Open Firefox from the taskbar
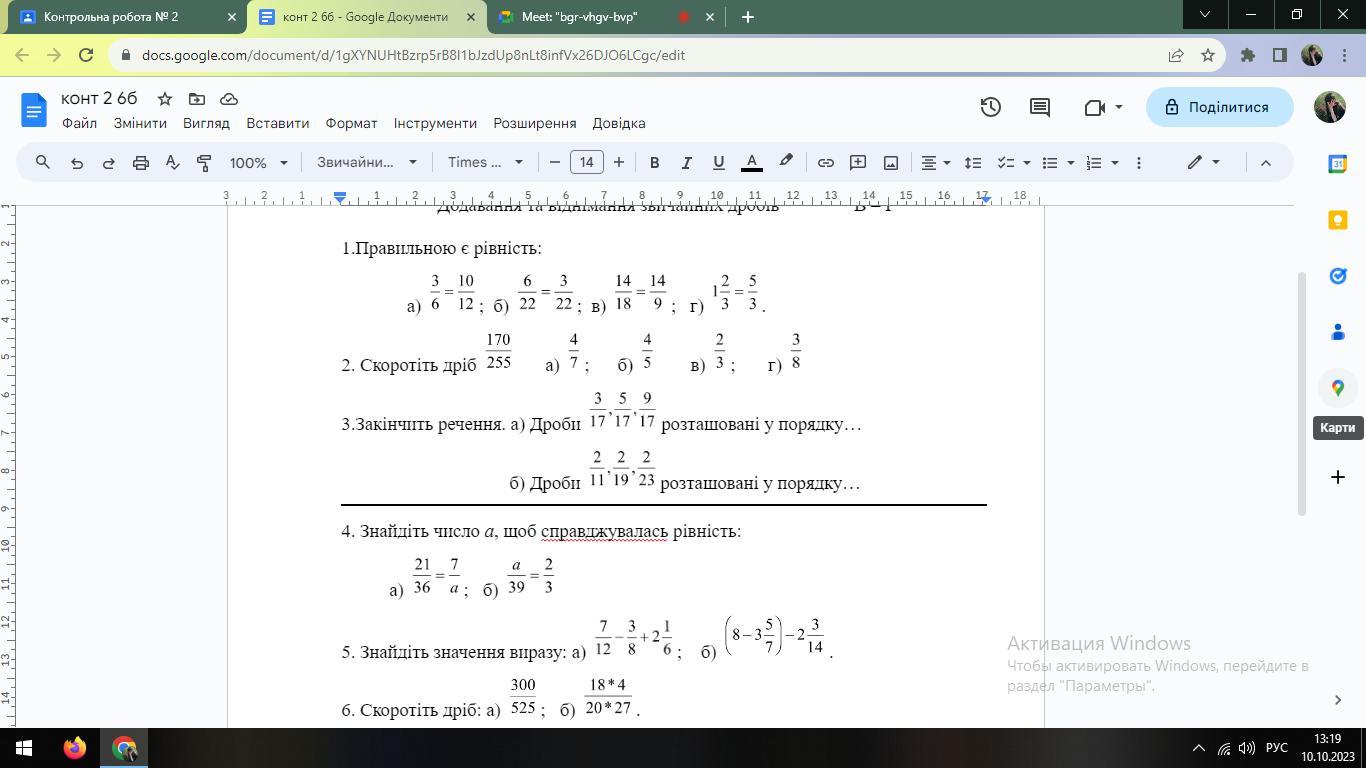The width and height of the screenshot is (1366, 768). tap(75, 748)
